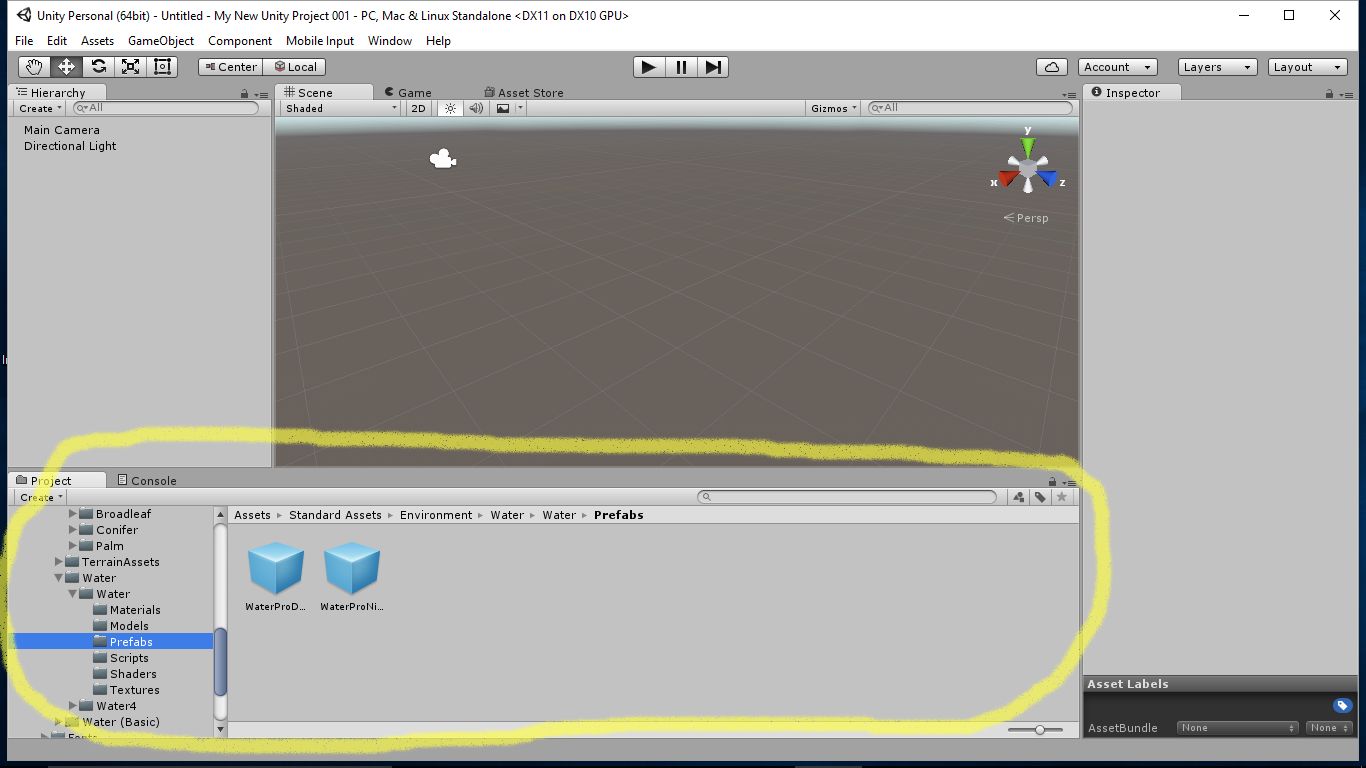Collapse the Water folder in project tree
1366x768 pixels.
click(58, 577)
